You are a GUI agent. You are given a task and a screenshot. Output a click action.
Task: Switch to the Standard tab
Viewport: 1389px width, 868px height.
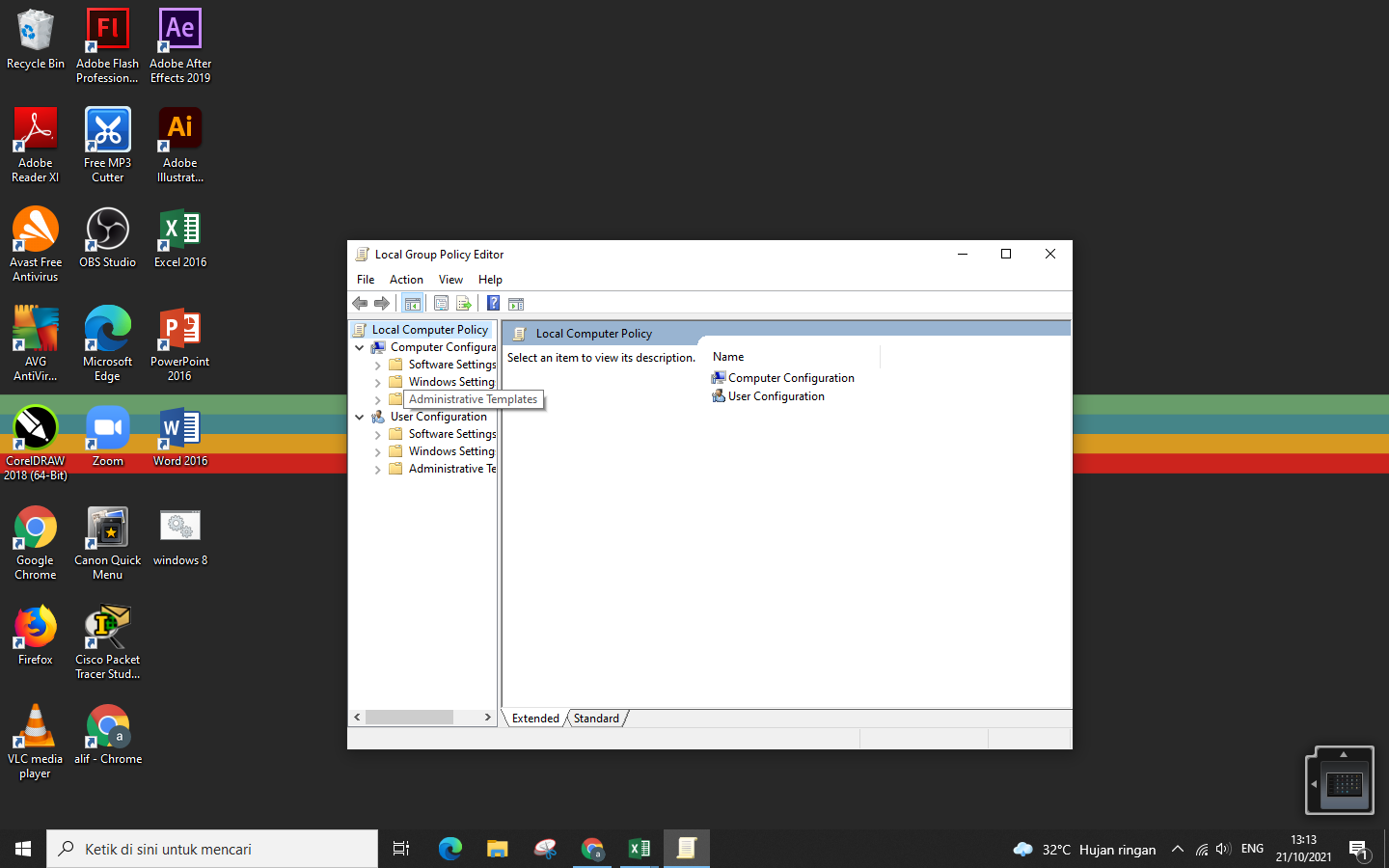pyautogui.click(x=596, y=719)
